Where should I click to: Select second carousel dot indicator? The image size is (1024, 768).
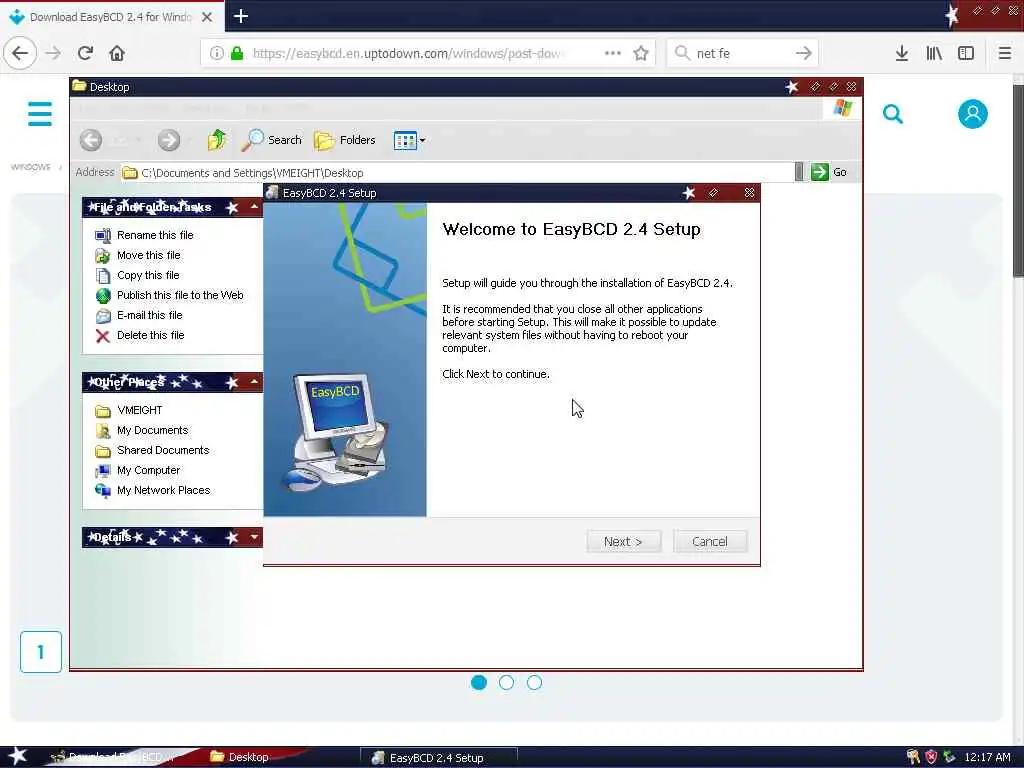[x=506, y=682]
